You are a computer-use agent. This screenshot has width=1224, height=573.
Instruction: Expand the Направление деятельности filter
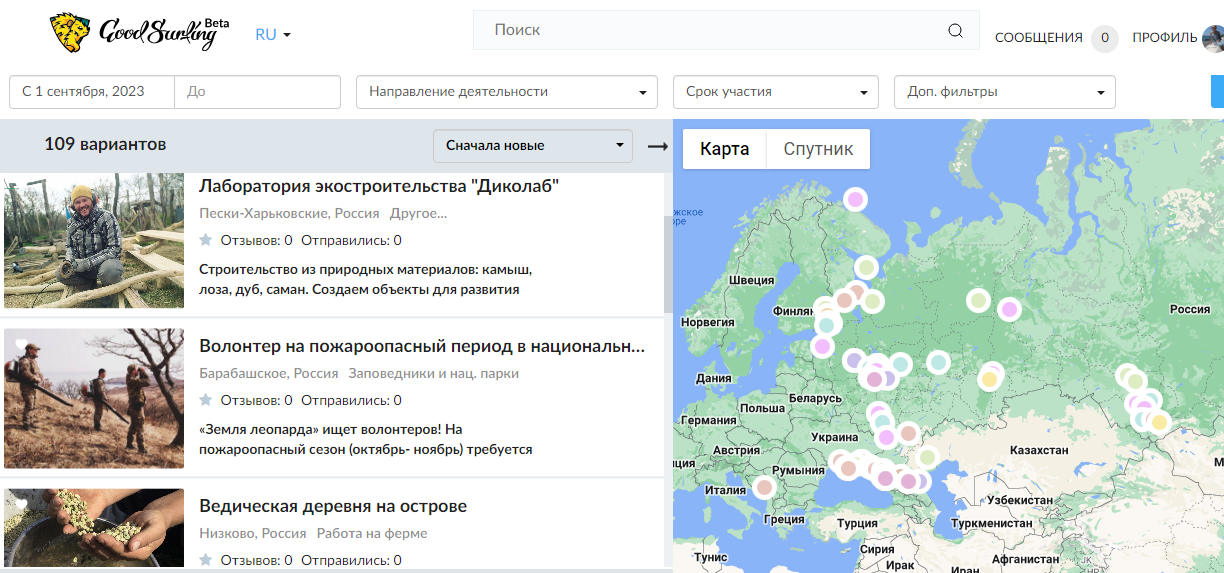click(506, 92)
